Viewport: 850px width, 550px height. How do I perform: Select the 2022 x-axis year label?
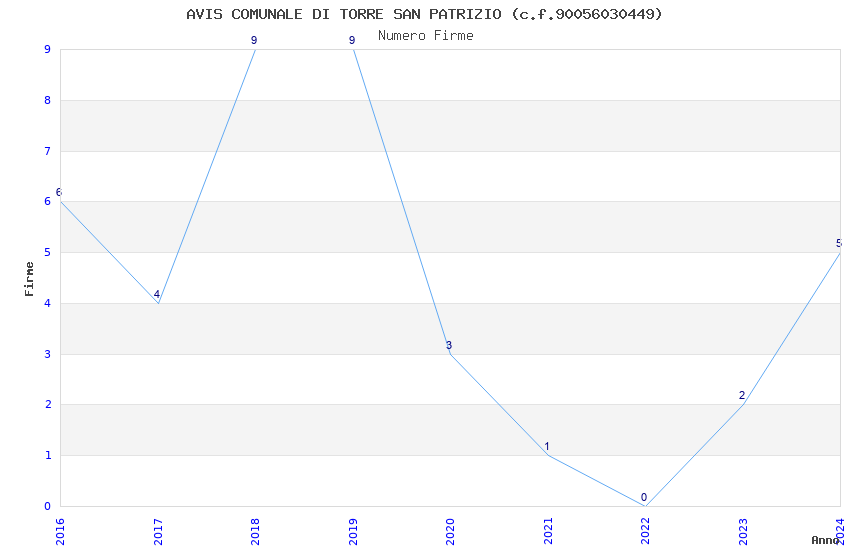(x=645, y=532)
